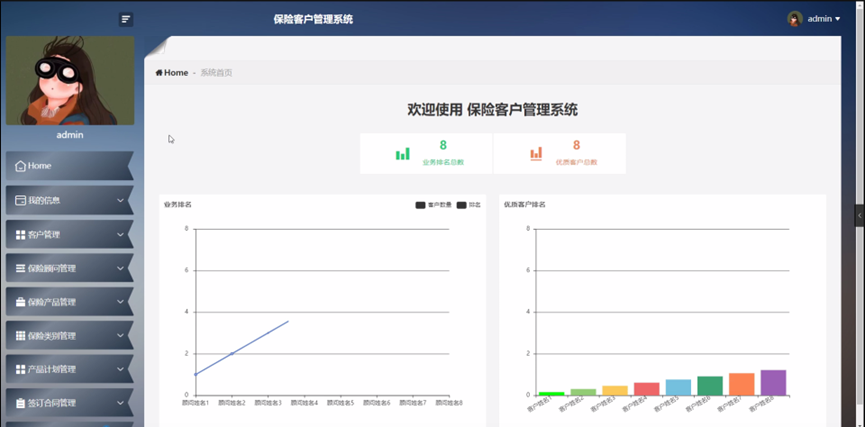Open the 我的信息 menu label
The width and height of the screenshot is (865, 427).
click(x=44, y=200)
